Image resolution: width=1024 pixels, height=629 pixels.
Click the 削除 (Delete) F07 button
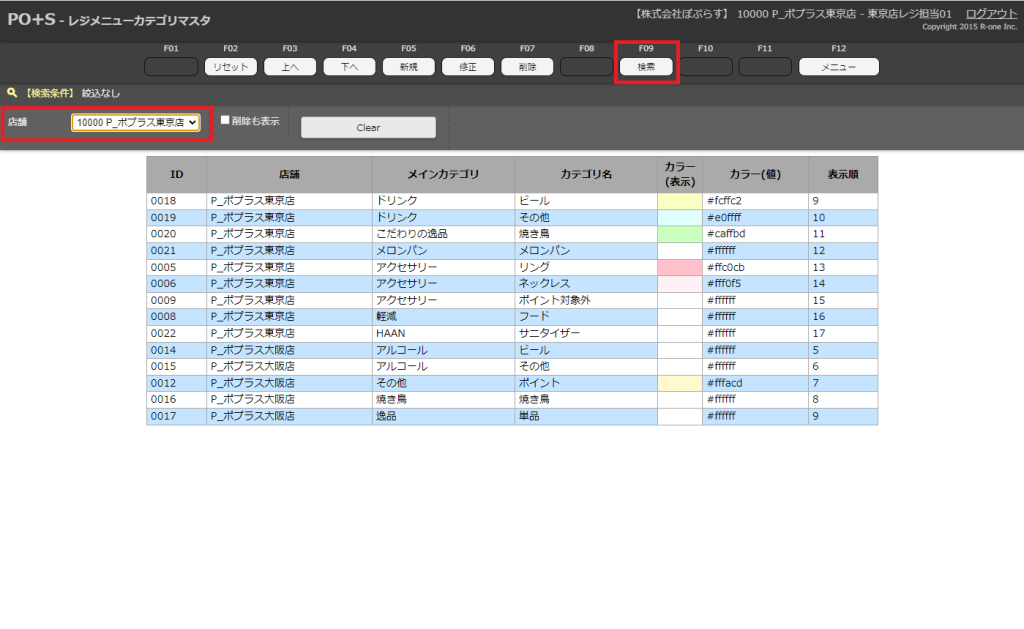[527, 67]
